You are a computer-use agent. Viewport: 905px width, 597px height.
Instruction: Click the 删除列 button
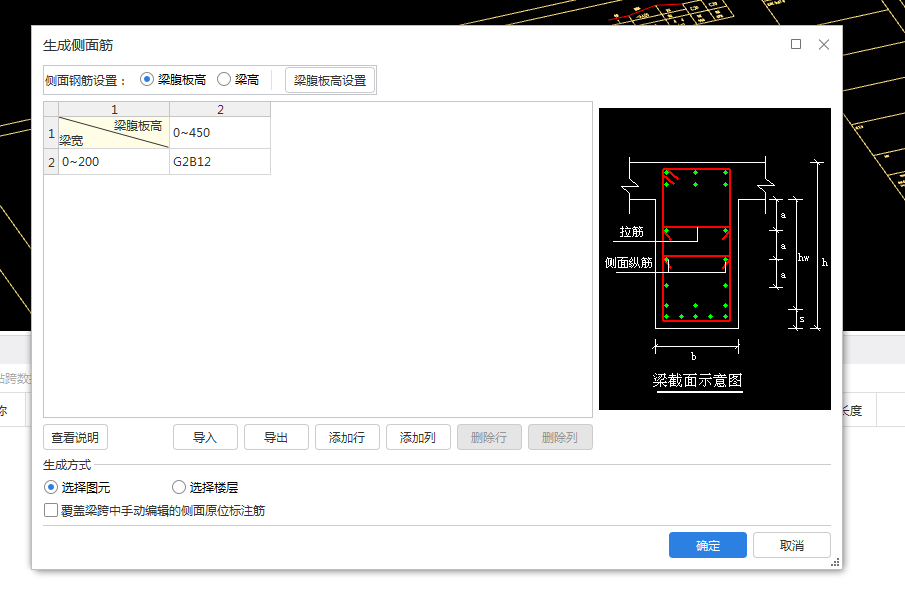tap(560, 437)
